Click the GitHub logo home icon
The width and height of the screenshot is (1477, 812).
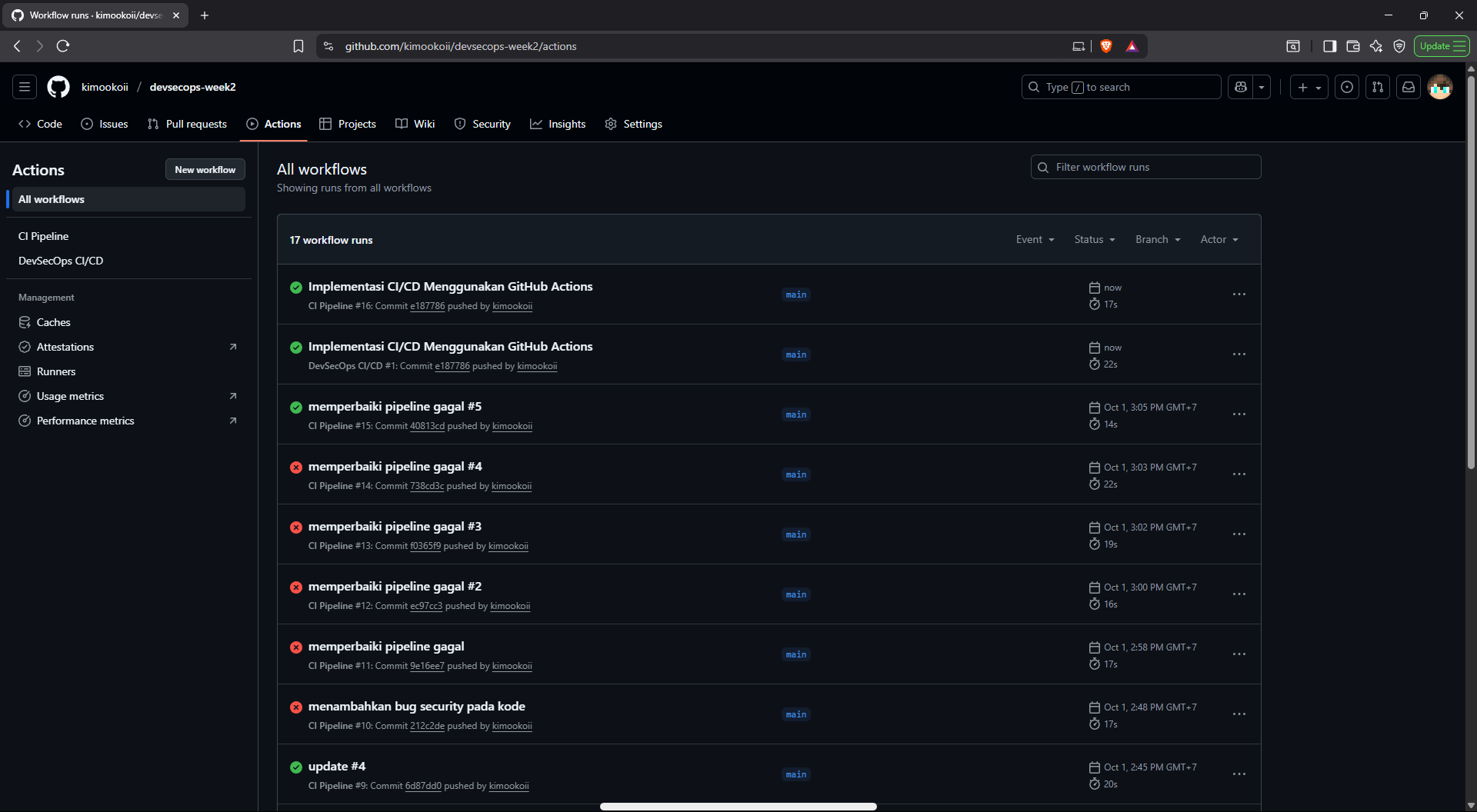58,87
